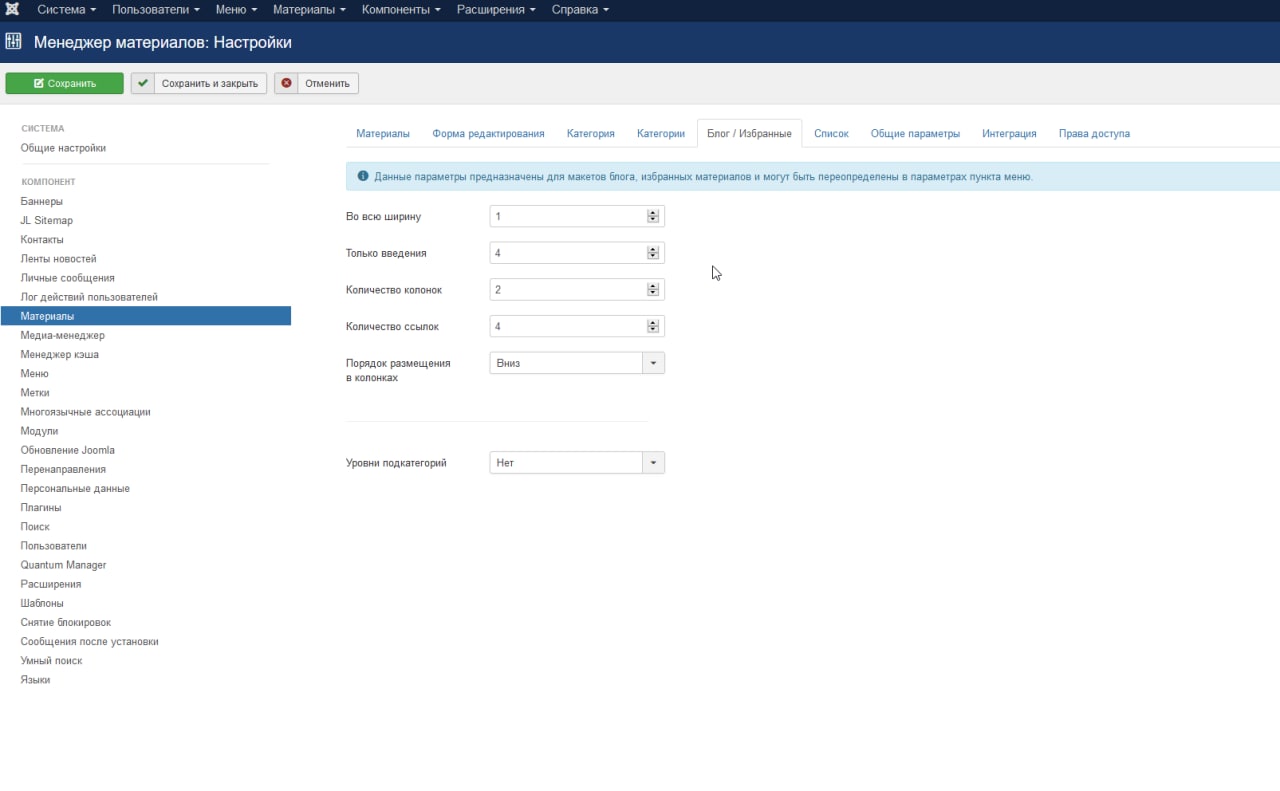Open Поиск component settings
1280x791 pixels.
35,527
